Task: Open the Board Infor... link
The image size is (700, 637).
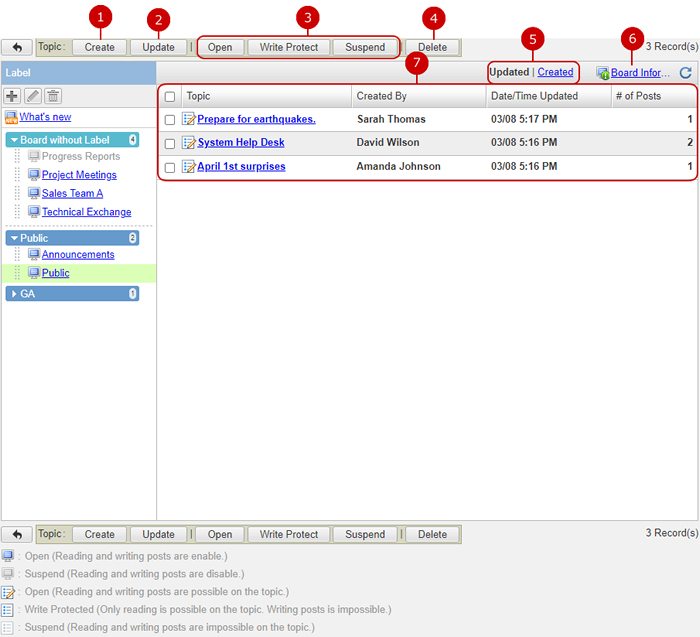Action: click(x=640, y=73)
